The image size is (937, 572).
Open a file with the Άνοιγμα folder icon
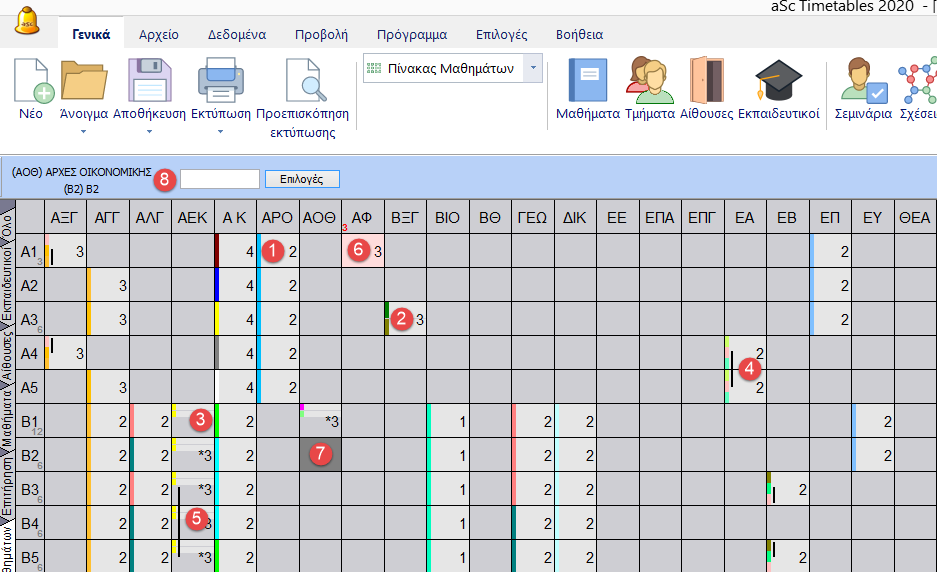click(x=83, y=82)
